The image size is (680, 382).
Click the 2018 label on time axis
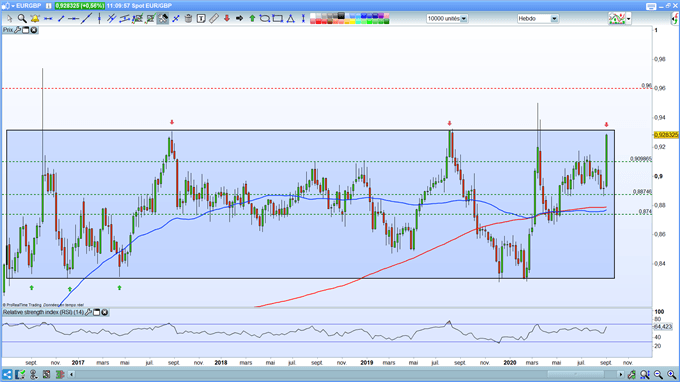(x=221, y=362)
